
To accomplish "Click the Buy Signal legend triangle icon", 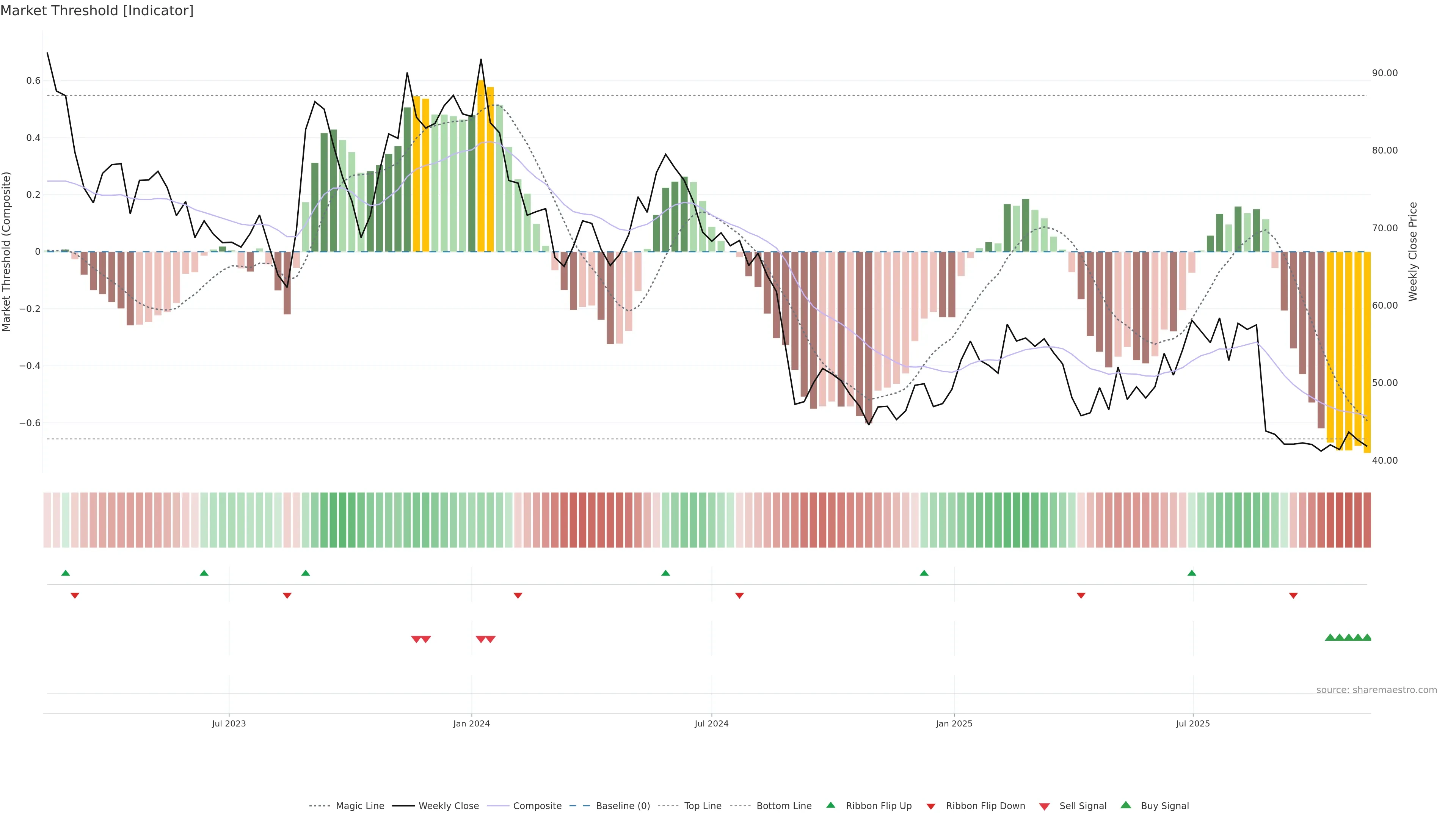I will tap(1125, 805).
